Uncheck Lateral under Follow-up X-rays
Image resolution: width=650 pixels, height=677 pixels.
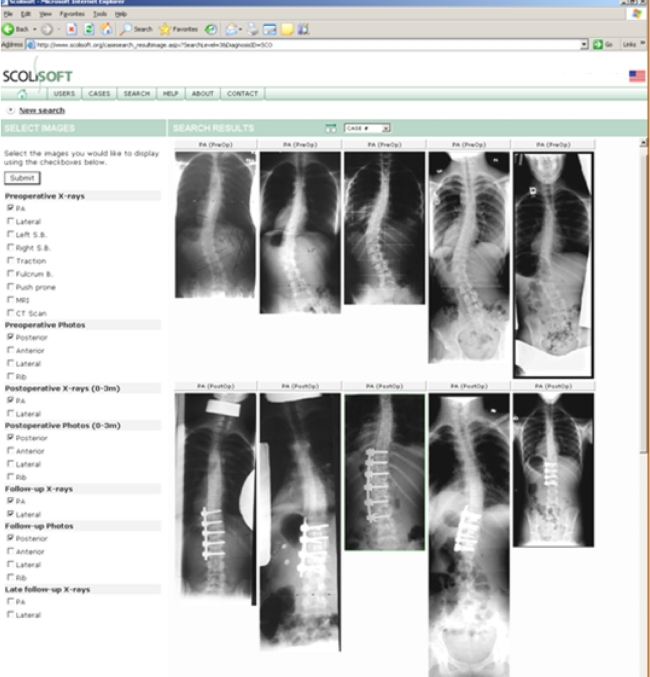coord(10,514)
